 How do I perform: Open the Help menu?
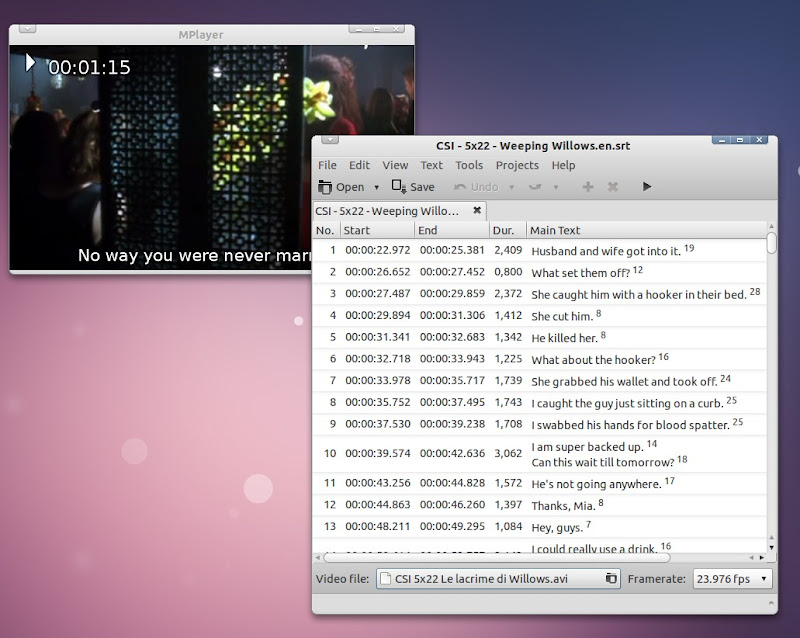click(x=563, y=165)
